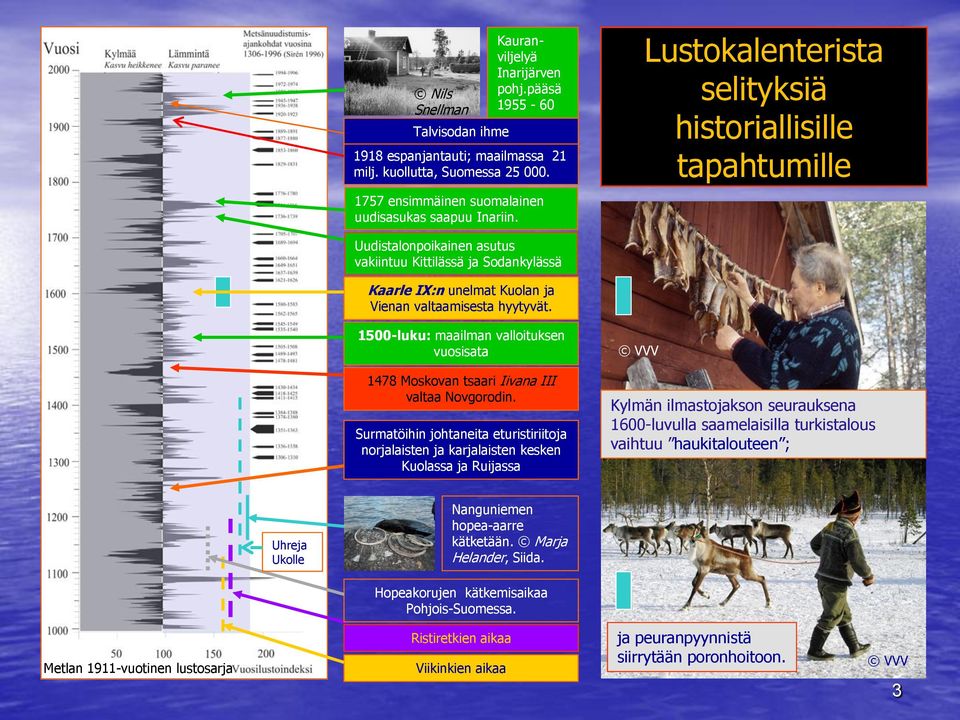
Task: Click the index value 100 on the bottom axis
Action: [163, 653]
